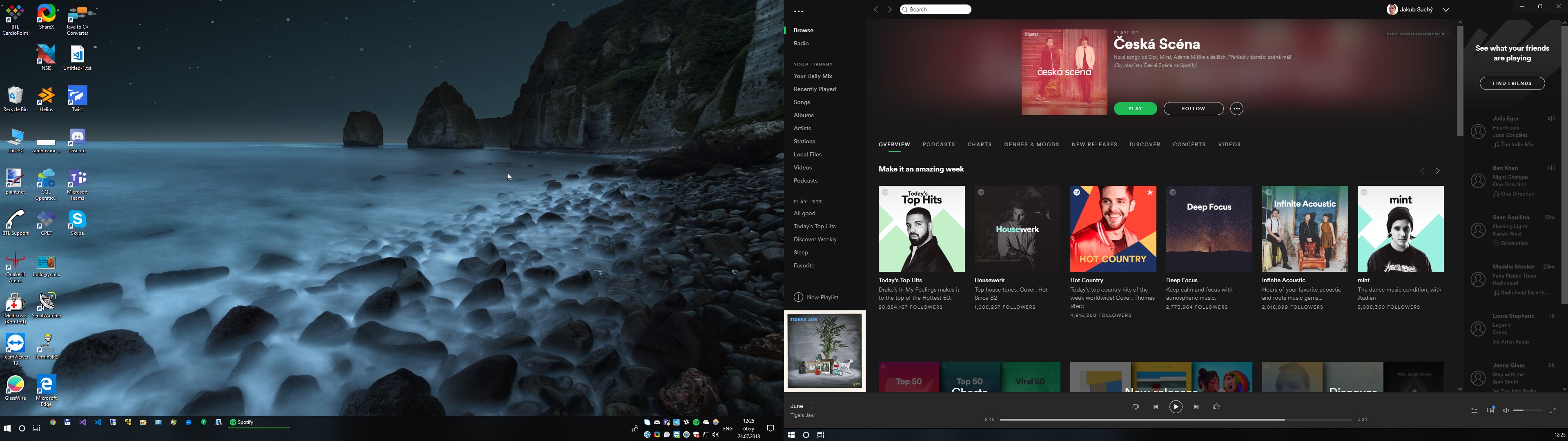
Task: Click the Today's Top Hits playlist thumbnail
Action: 921,228
